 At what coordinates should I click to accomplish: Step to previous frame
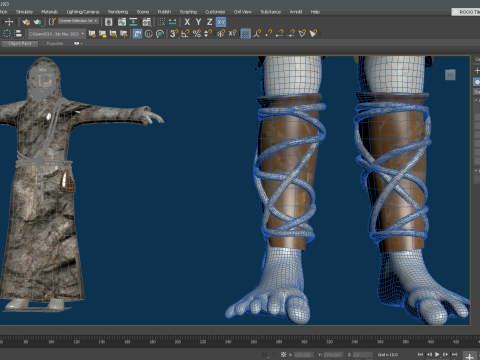tap(429, 354)
